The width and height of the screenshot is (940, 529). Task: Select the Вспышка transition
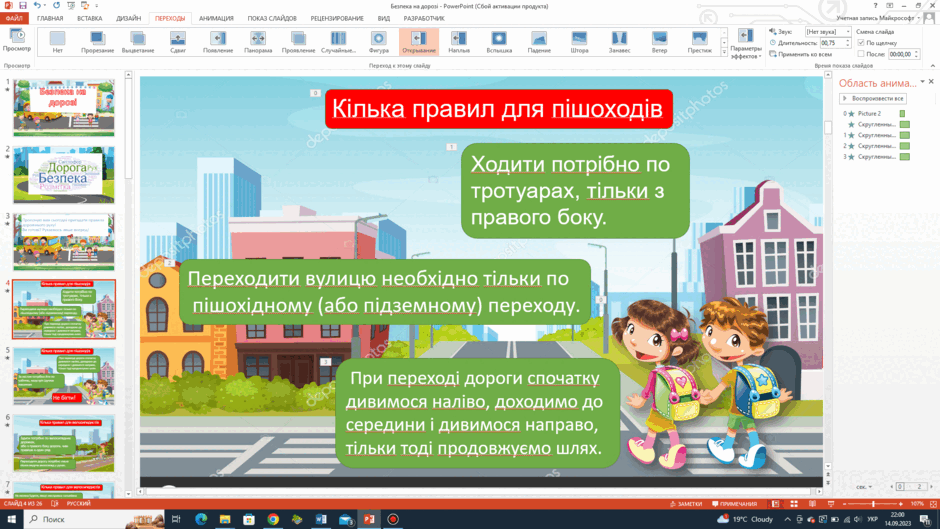pyautogui.click(x=499, y=42)
